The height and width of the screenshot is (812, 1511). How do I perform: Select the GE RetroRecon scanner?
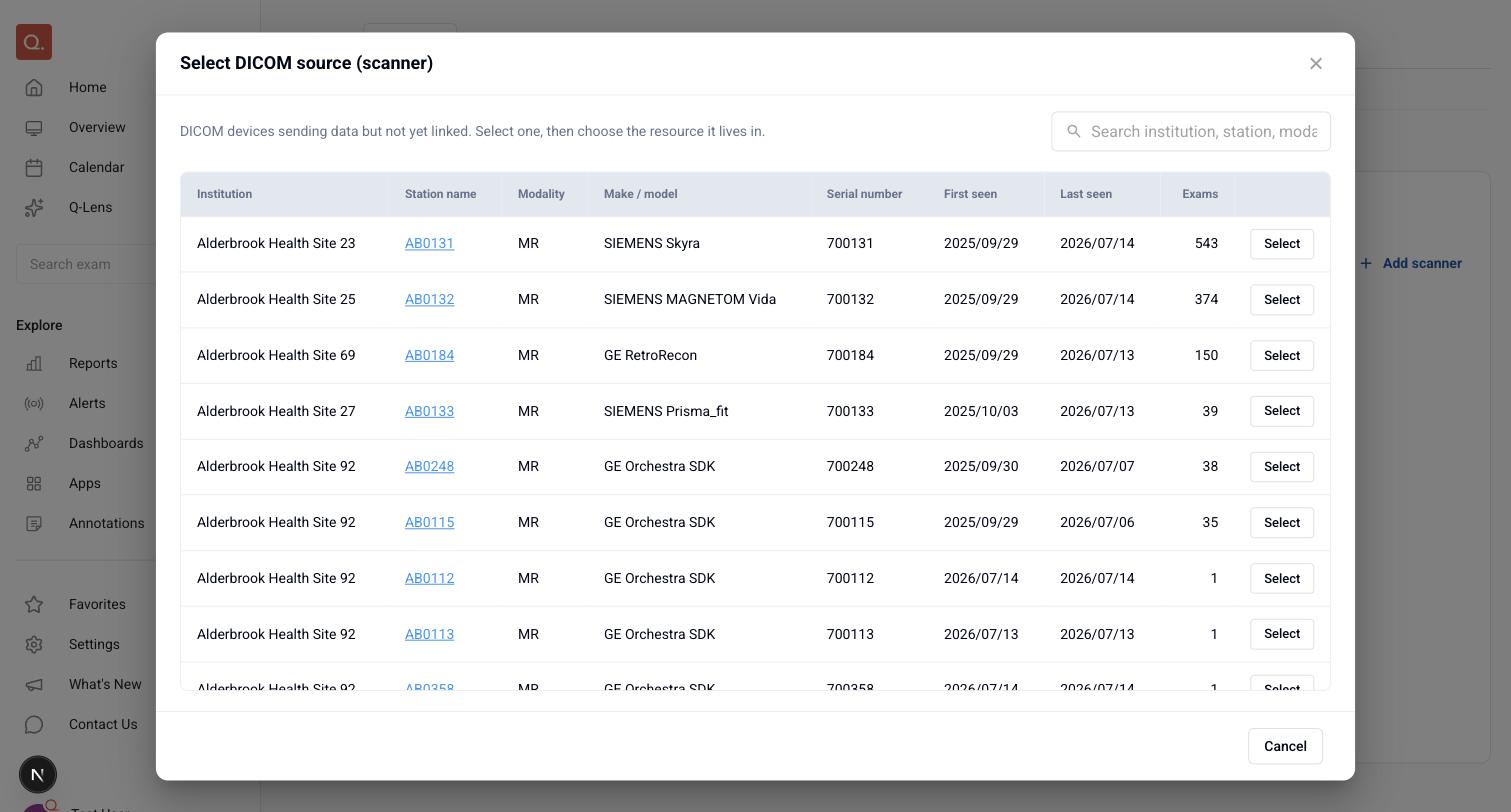[x=1282, y=356]
